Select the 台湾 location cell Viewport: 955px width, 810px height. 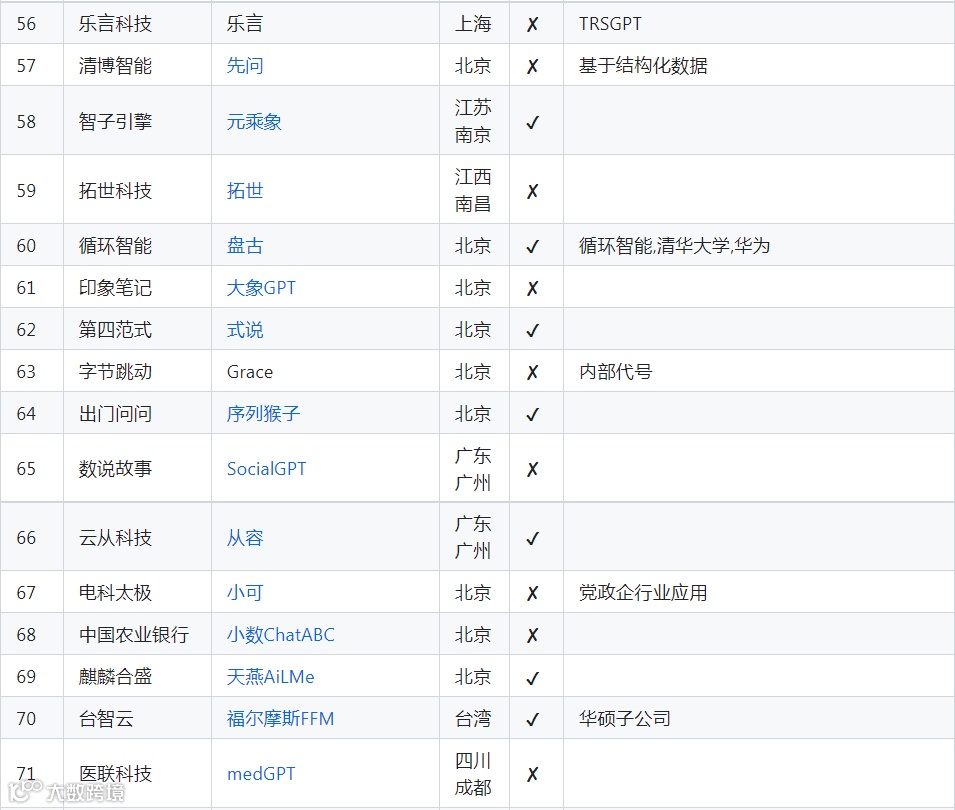[473, 719]
